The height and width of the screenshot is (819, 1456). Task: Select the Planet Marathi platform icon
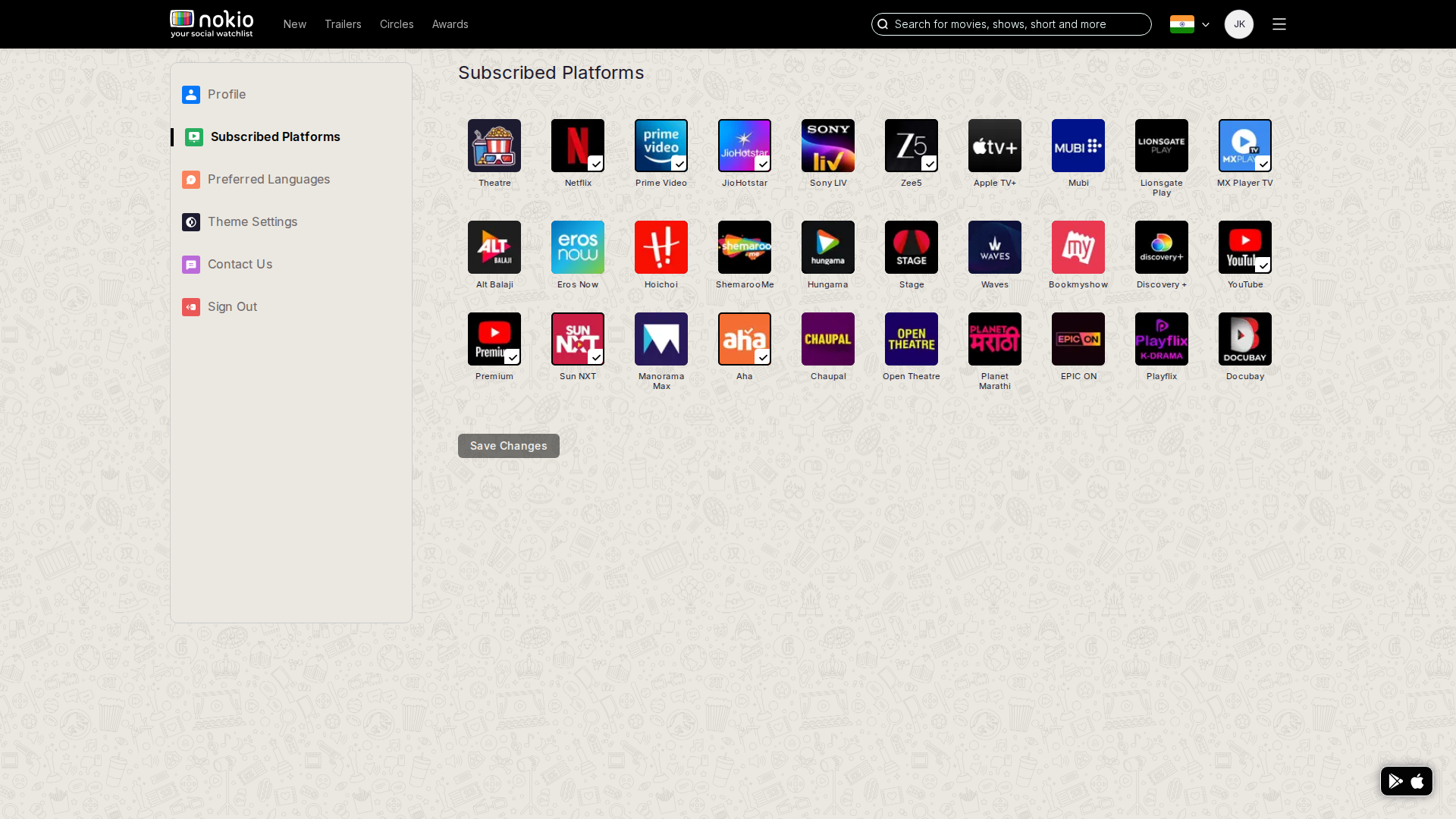point(995,339)
